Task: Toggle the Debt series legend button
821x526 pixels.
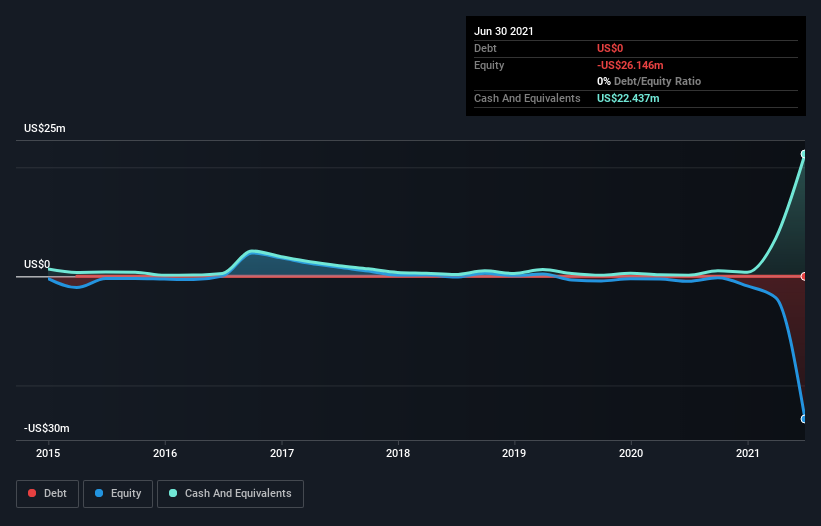Action: point(47,494)
